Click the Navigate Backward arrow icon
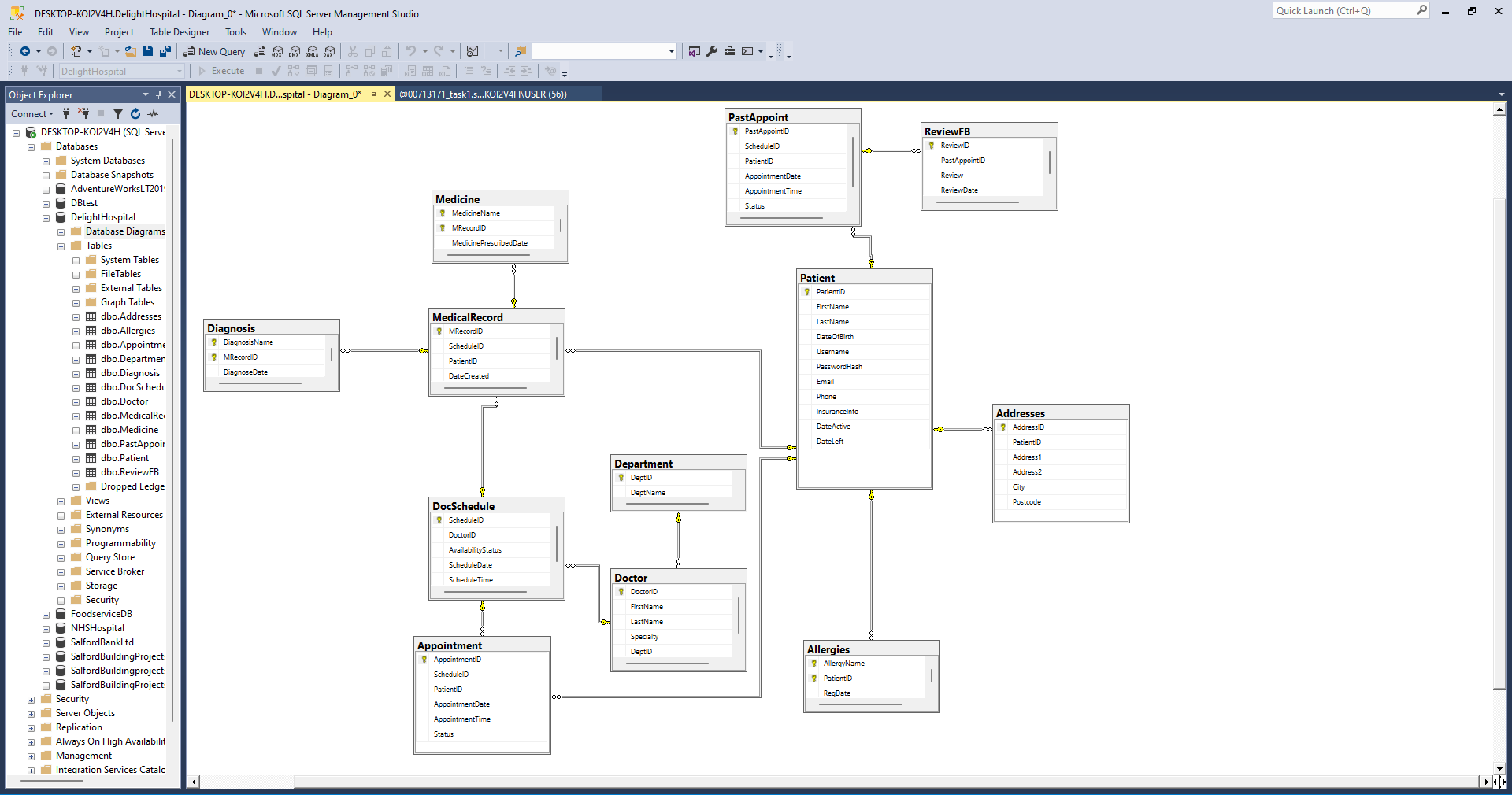The width and height of the screenshot is (1512, 795). click(x=25, y=51)
